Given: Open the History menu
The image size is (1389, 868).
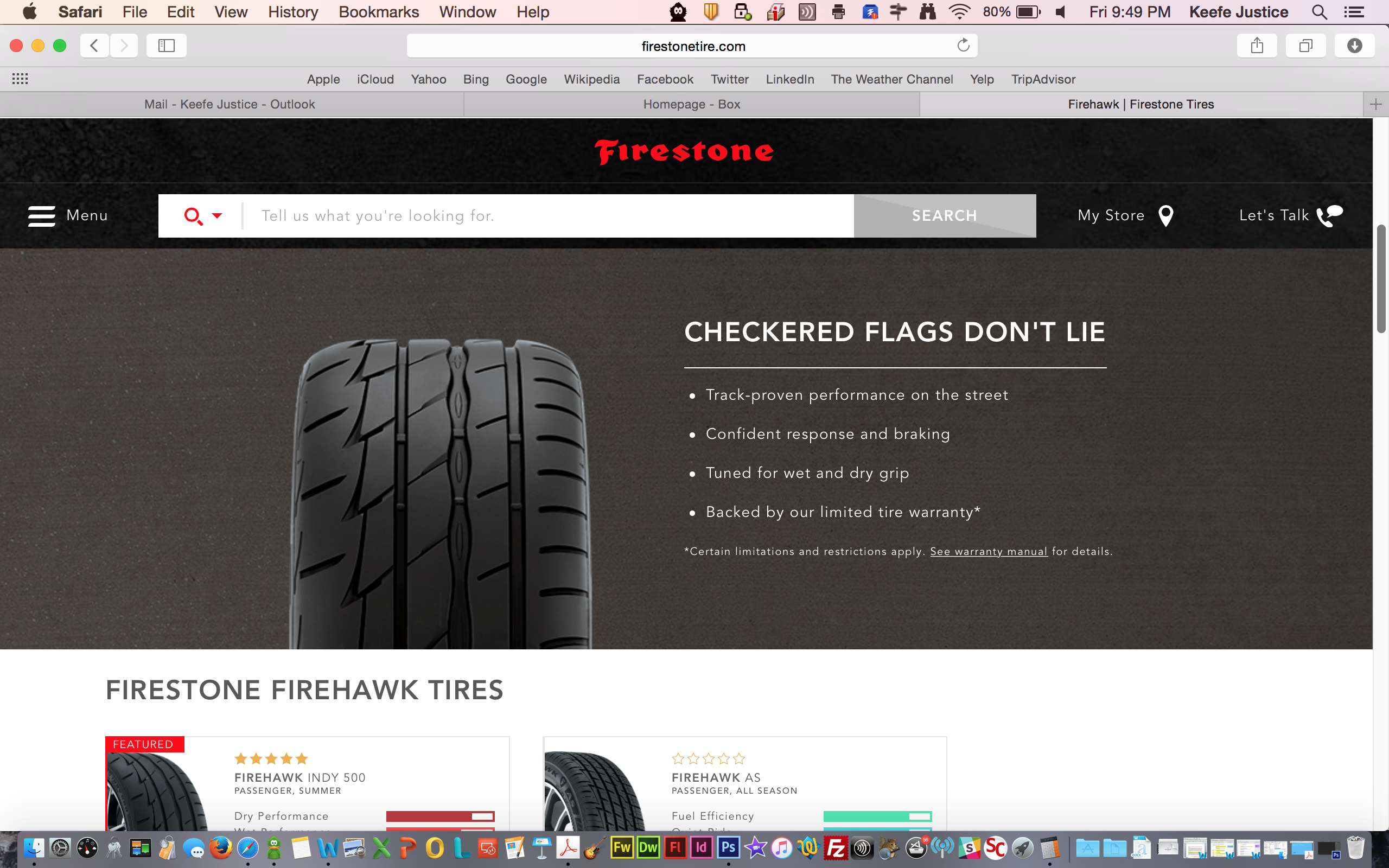Looking at the screenshot, I should click(293, 12).
